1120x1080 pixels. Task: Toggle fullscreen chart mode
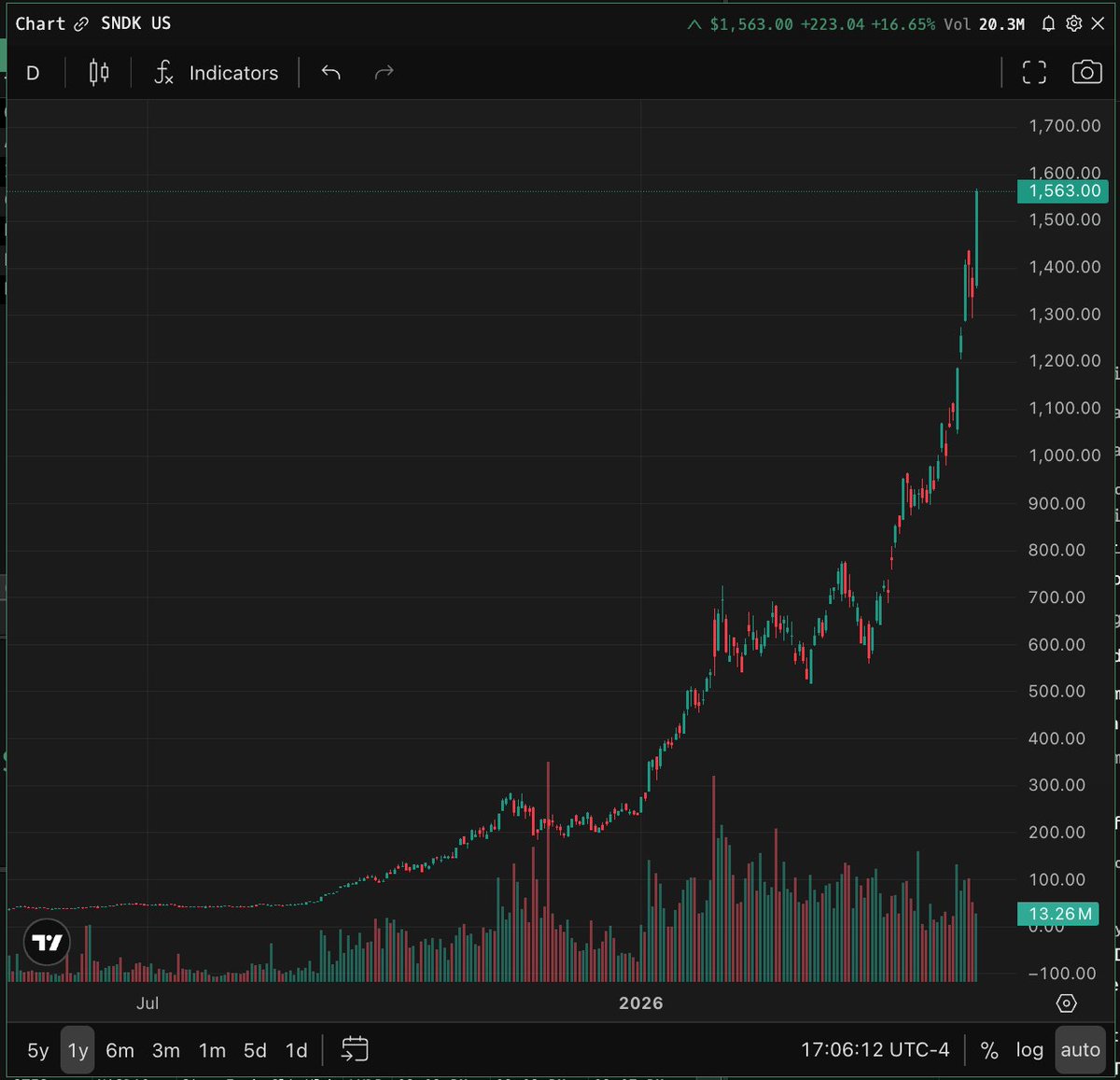click(x=1034, y=73)
